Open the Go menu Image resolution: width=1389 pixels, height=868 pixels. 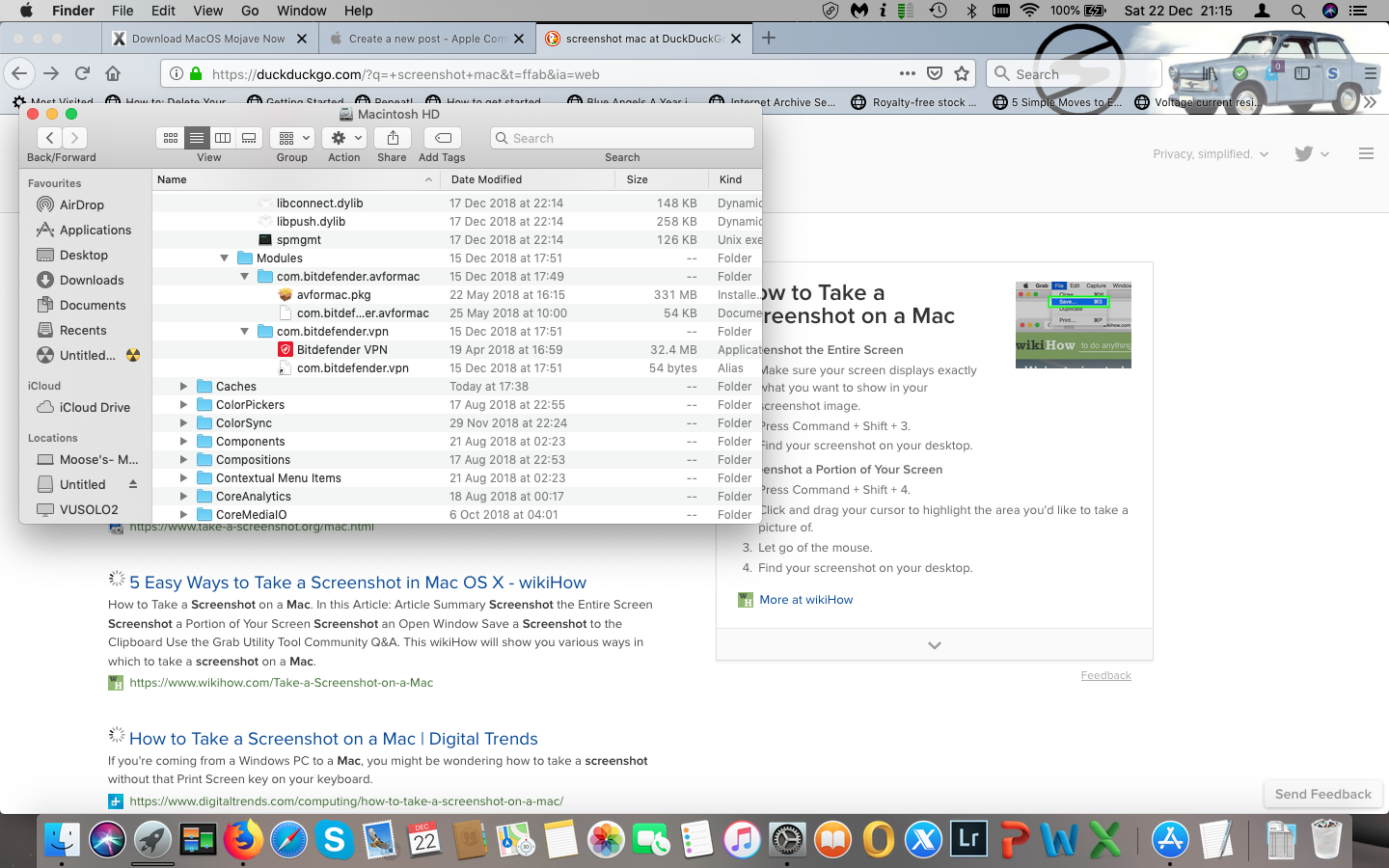coord(250,11)
